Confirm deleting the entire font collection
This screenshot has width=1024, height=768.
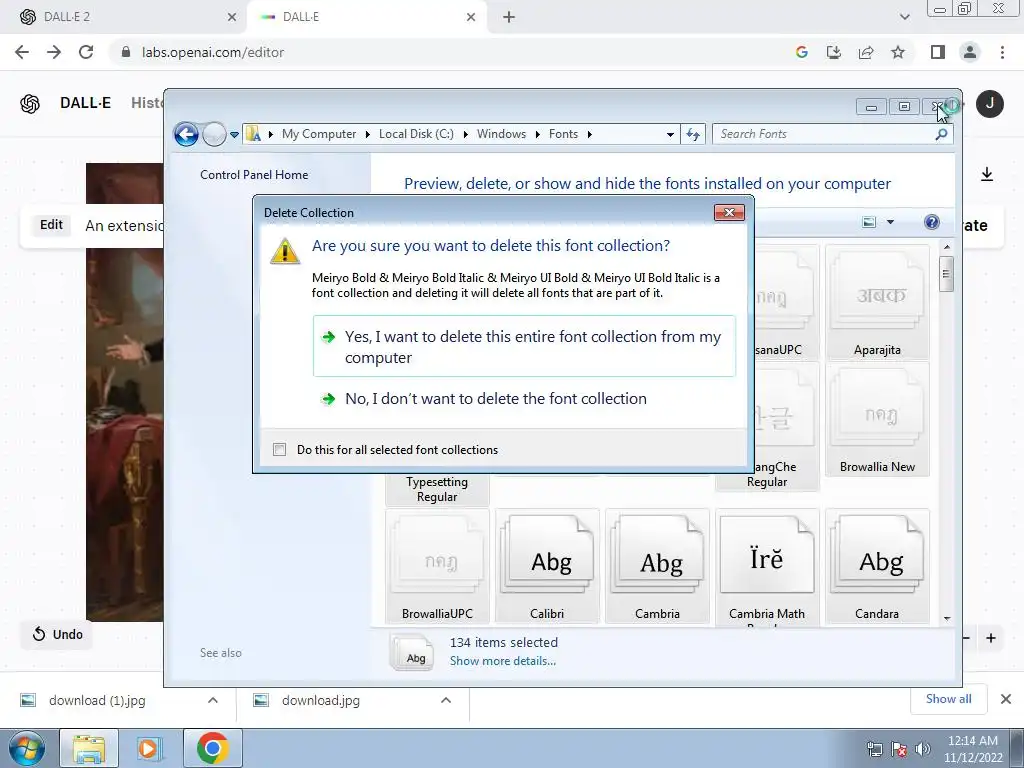tap(524, 346)
